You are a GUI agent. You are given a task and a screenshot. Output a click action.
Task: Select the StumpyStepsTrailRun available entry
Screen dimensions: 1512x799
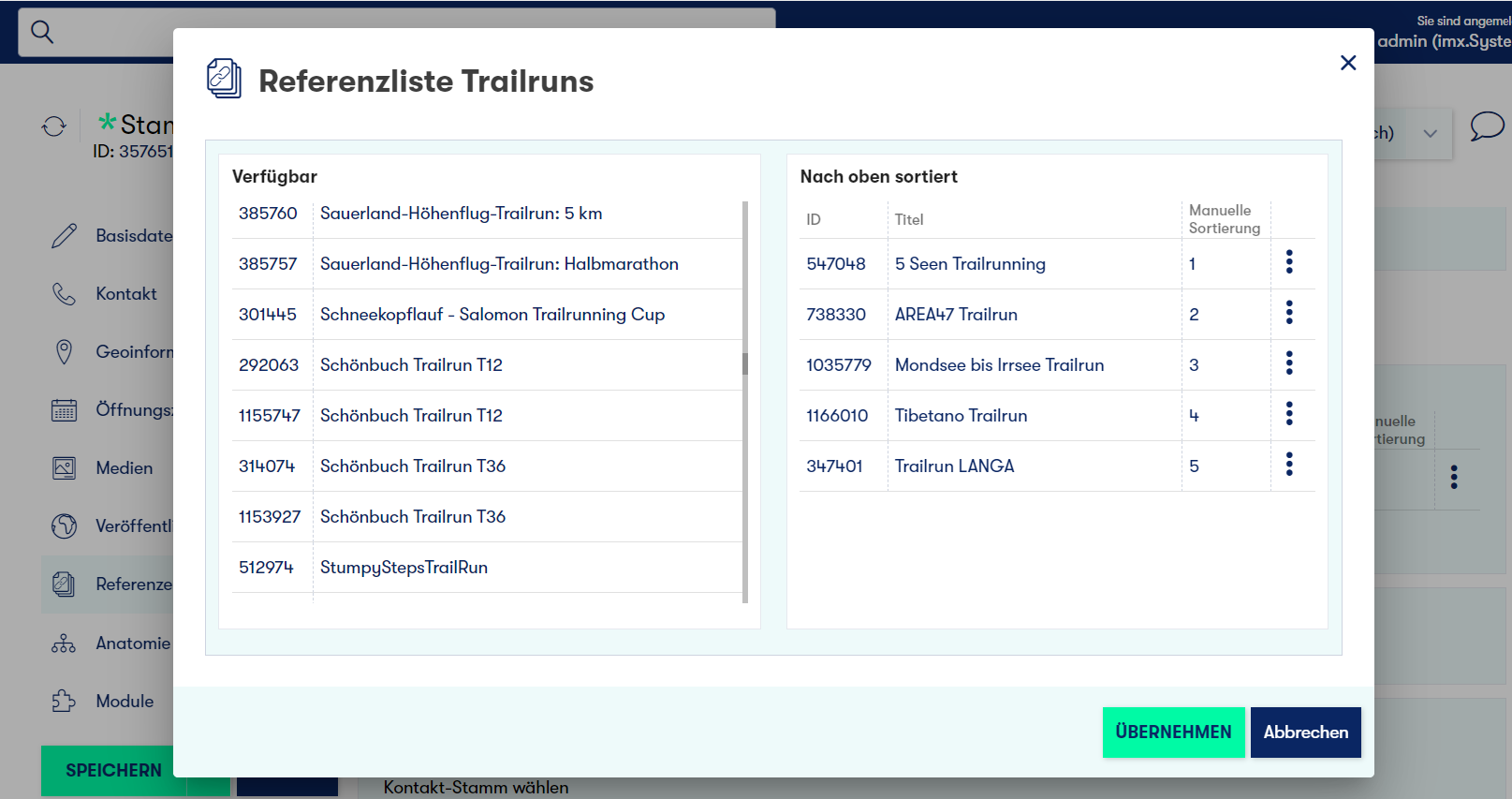pos(404,568)
